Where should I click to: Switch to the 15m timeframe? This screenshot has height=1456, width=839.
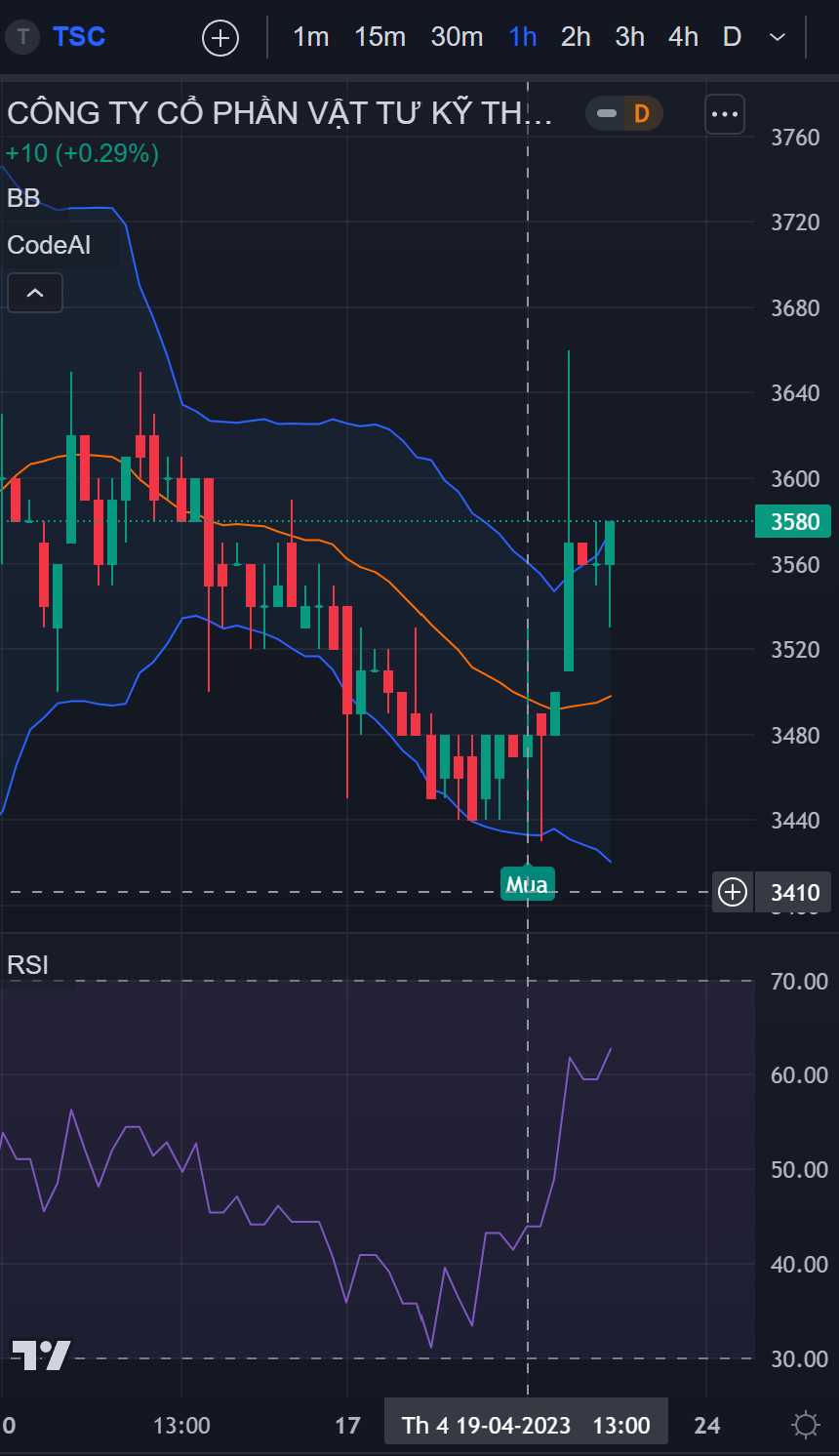380,37
